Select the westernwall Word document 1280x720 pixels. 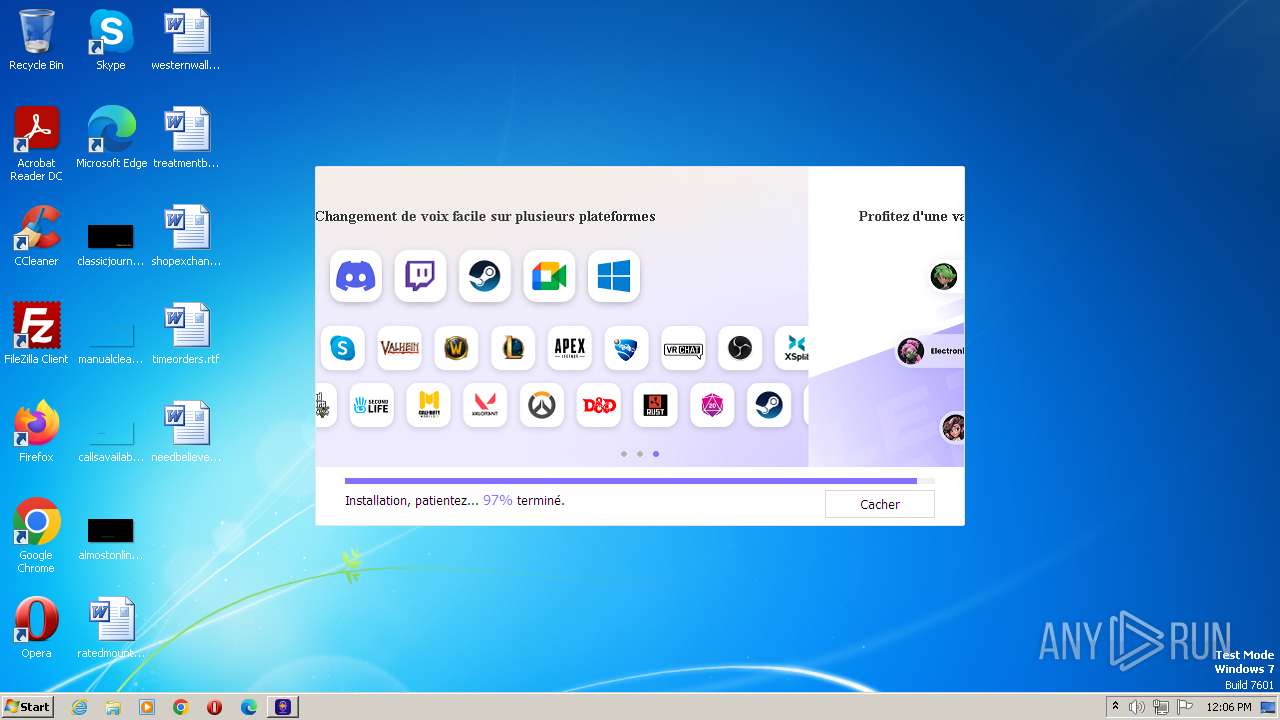pos(186,41)
